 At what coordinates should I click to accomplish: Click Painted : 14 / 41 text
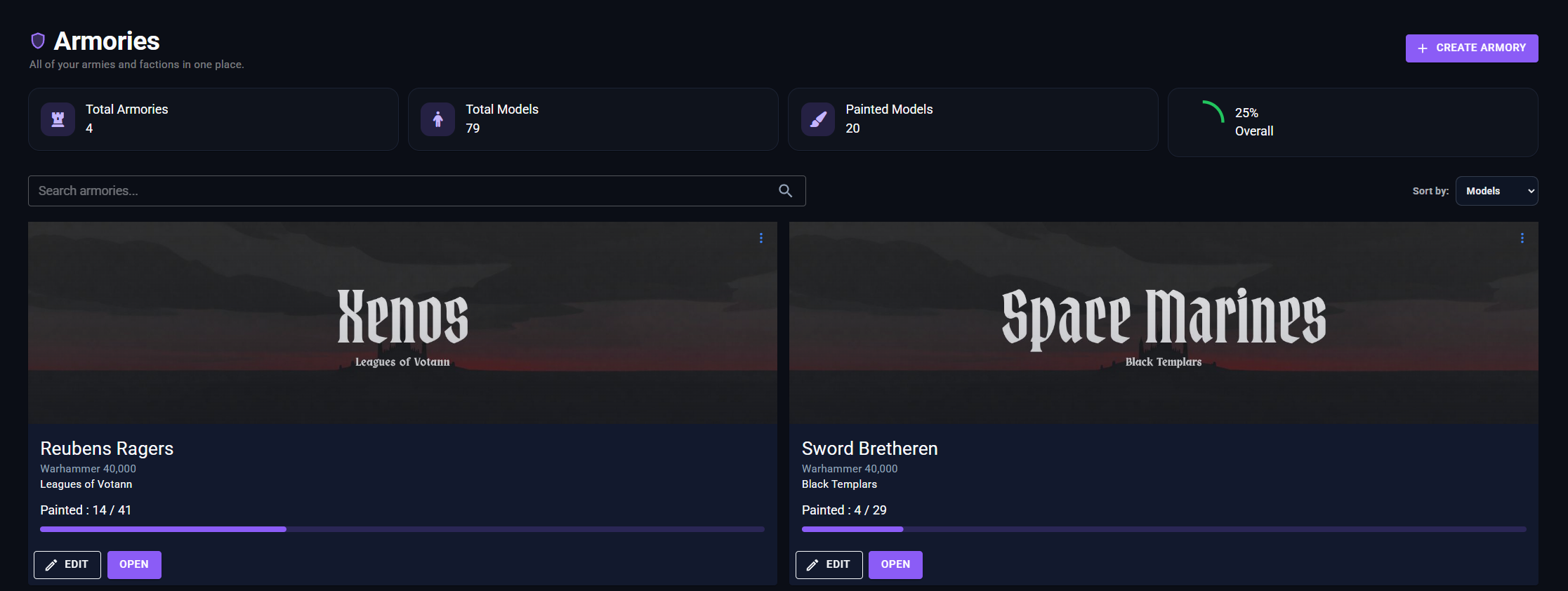point(86,510)
